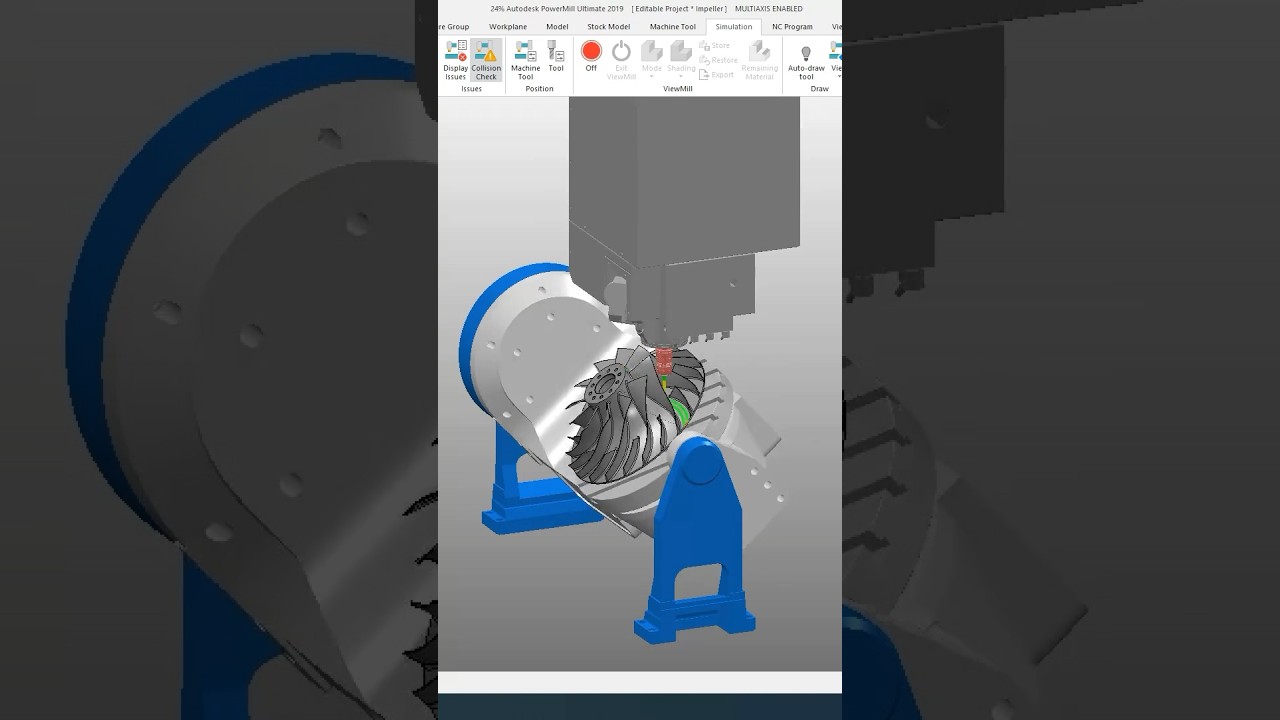Switch to the NC Program tab
This screenshot has width=1280, height=720.
point(792,27)
